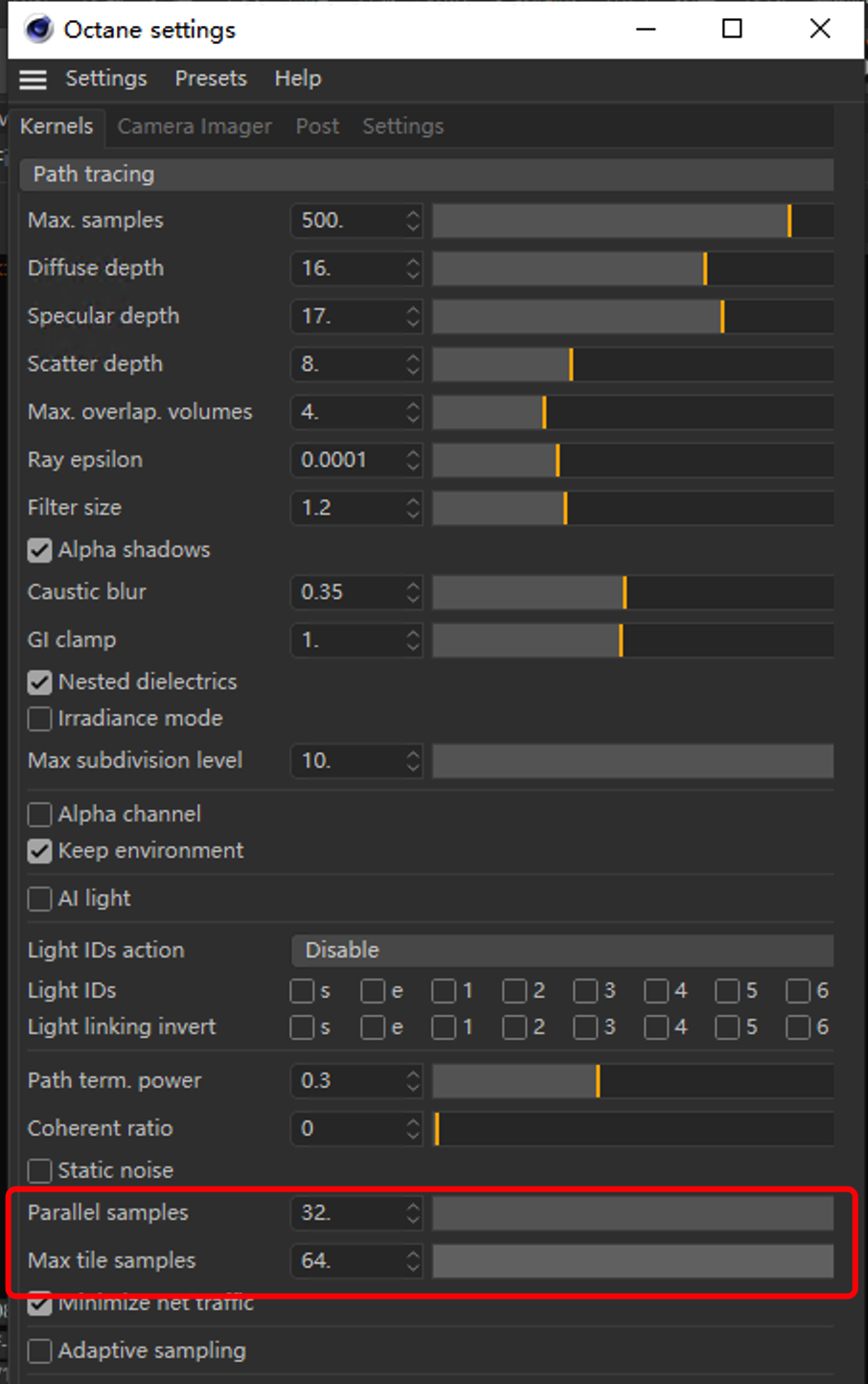This screenshot has width=868, height=1384.
Task: Click the Octane logo in title bar
Action: pyautogui.click(x=39, y=30)
